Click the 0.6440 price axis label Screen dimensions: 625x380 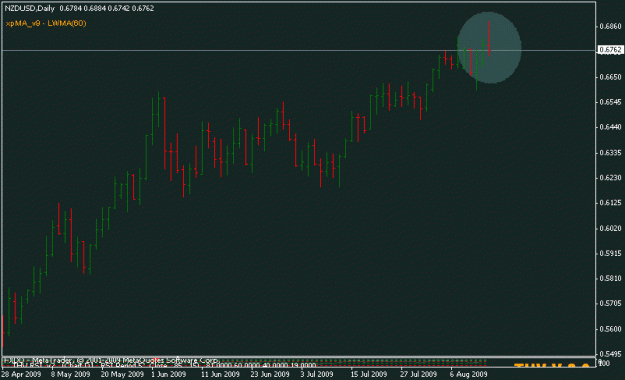tap(610, 127)
